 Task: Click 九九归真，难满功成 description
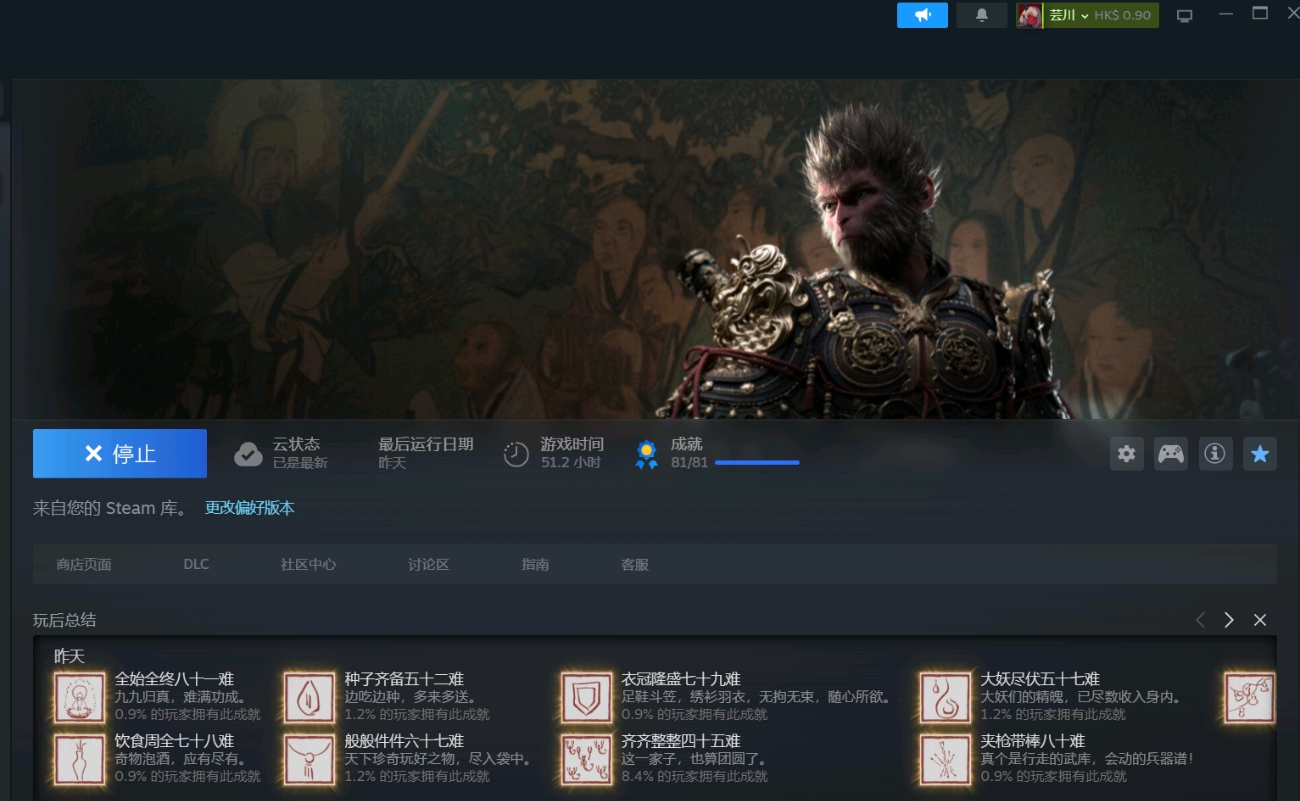(180, 697)
